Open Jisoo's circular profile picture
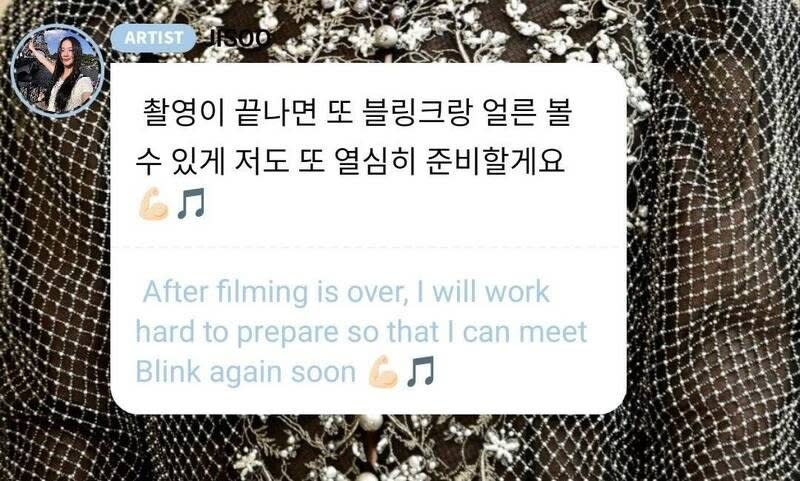This screenshot has height=481, width=800. point(58,71)
